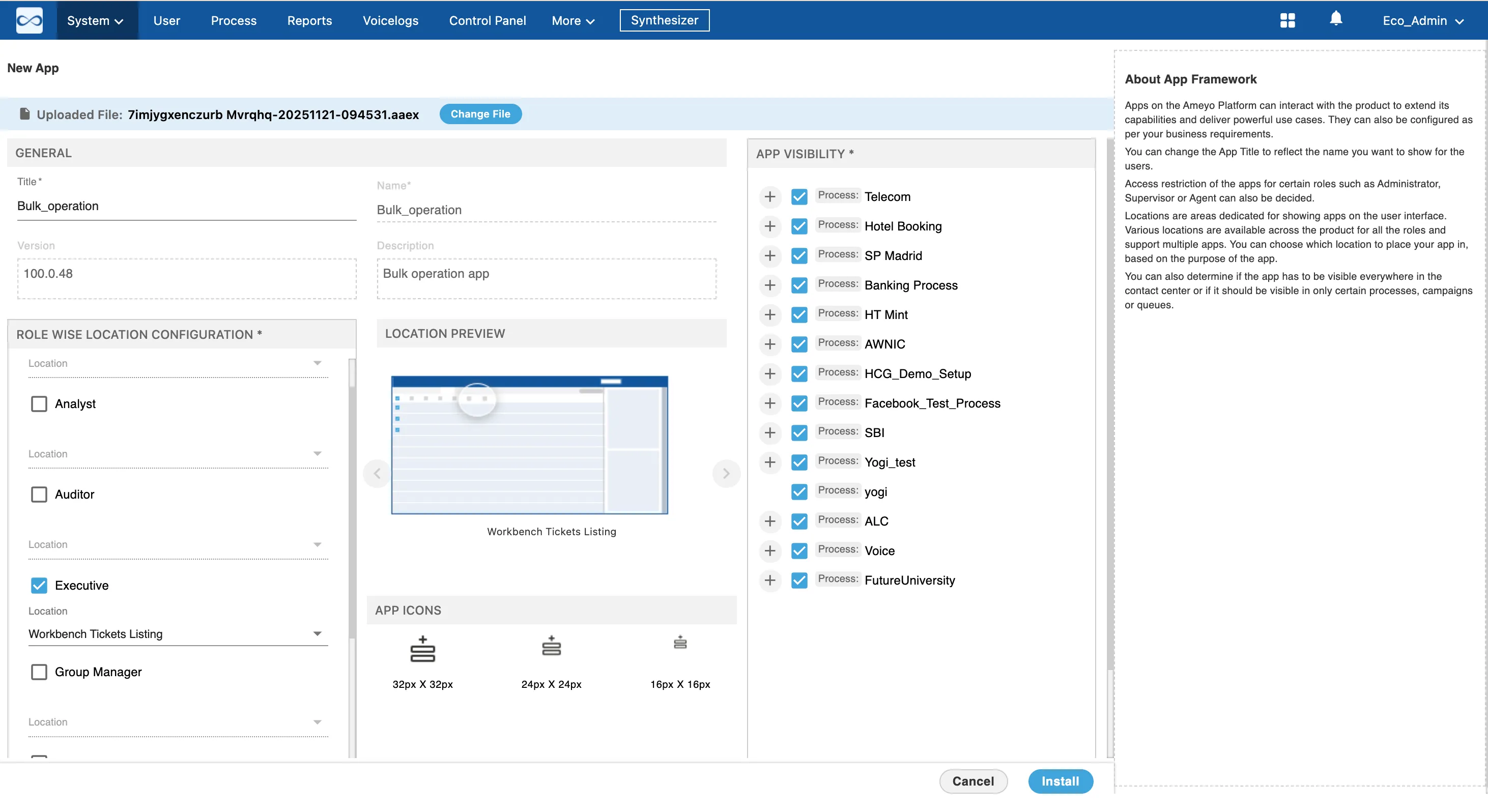Open the Location dropdown above Executive
The width and height of the screenshot is (1488, 812).
pyautogui.click(x=178, y=545)
